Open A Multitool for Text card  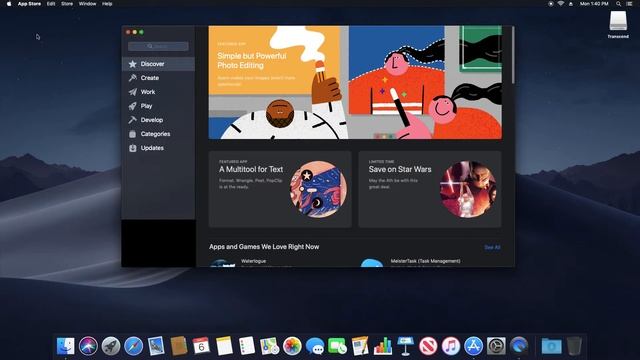(280, 189)
